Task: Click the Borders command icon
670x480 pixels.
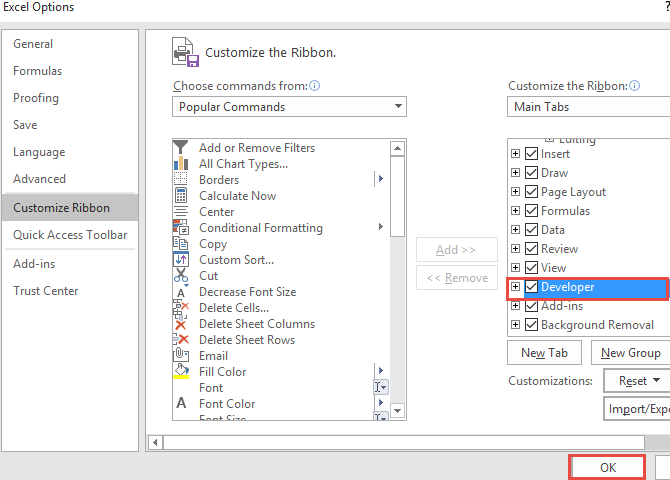Action: (181, 180)
